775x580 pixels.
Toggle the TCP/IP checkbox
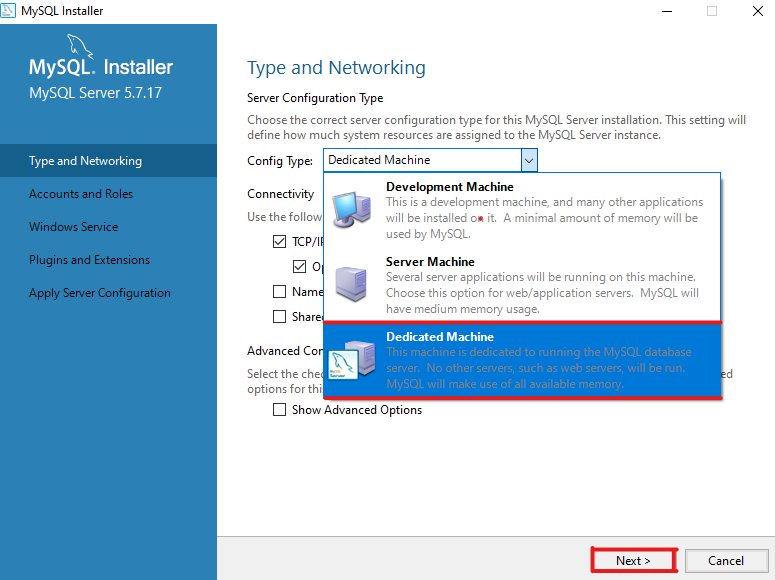(x=279, y=241)
